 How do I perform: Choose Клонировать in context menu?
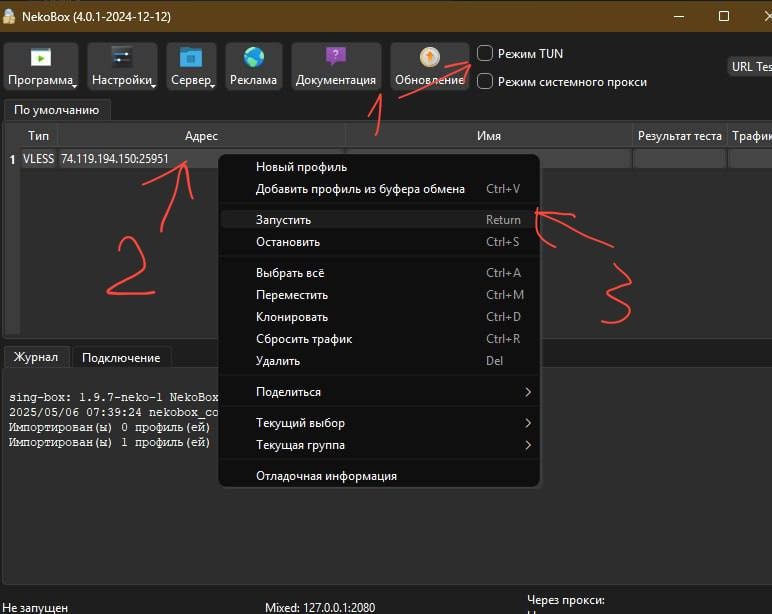tap(379, 317)
